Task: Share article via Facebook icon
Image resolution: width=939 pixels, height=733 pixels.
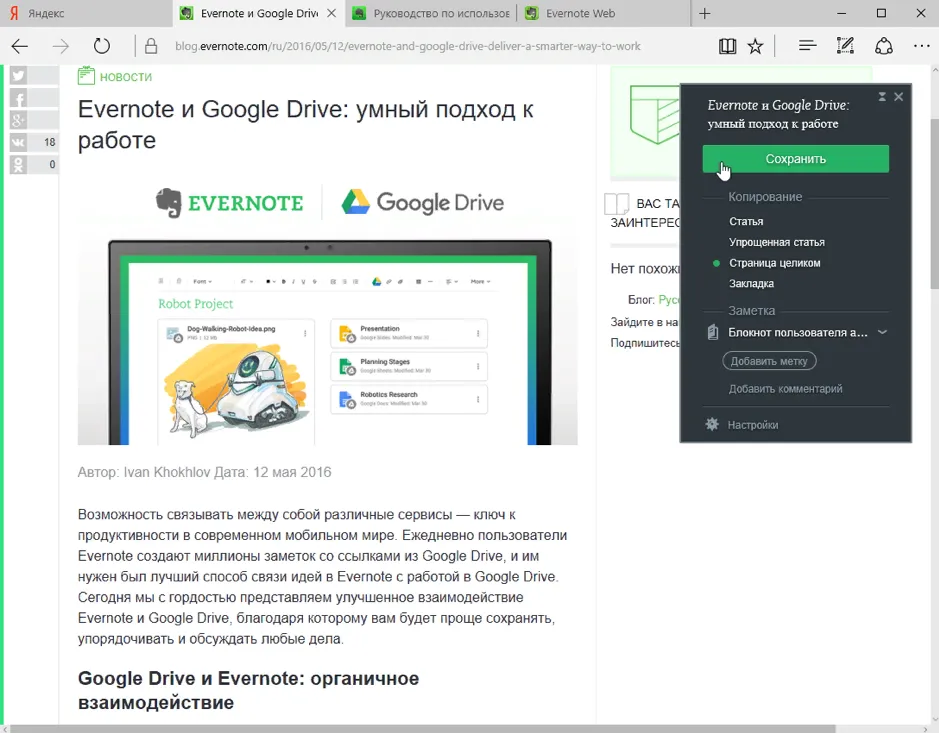Action: pyautogui.click(x=19, y=98)
